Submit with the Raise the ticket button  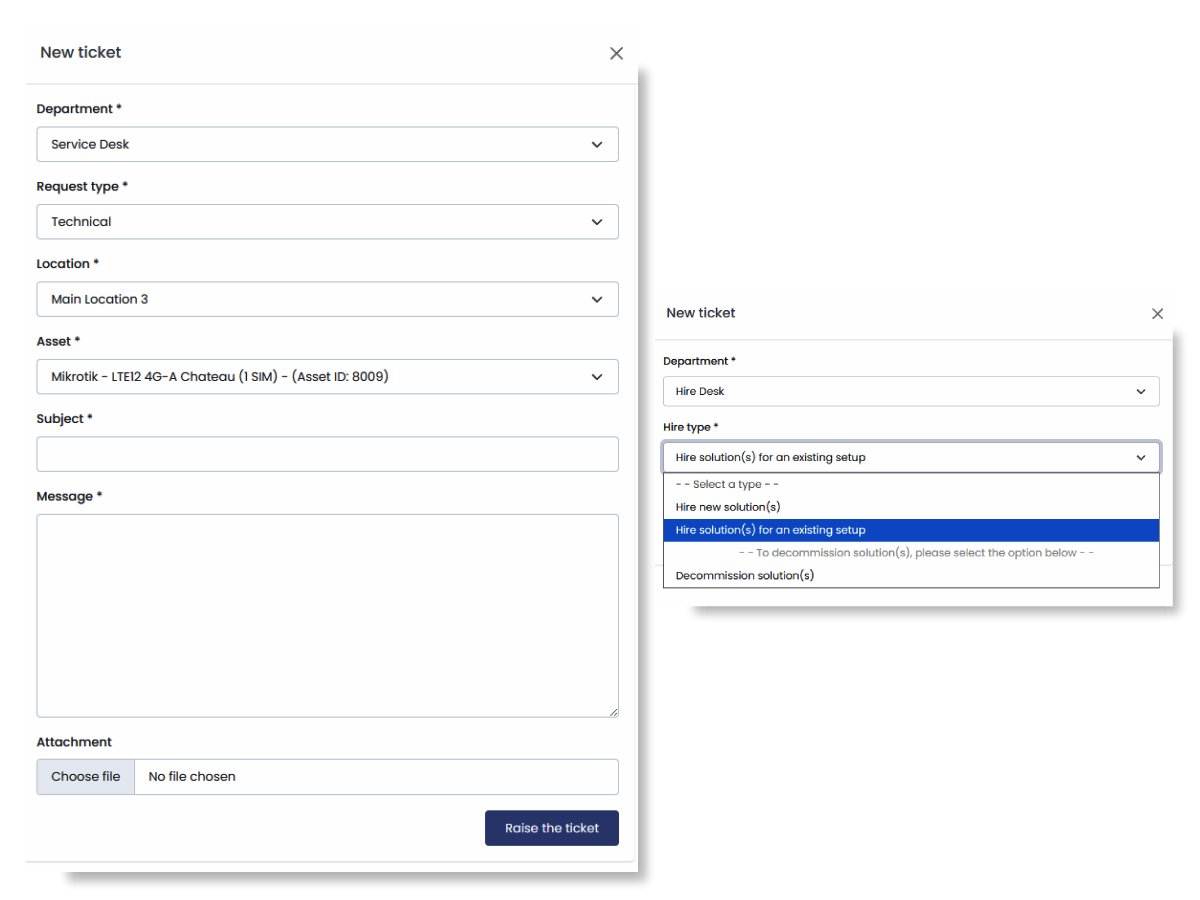(551, 828)
